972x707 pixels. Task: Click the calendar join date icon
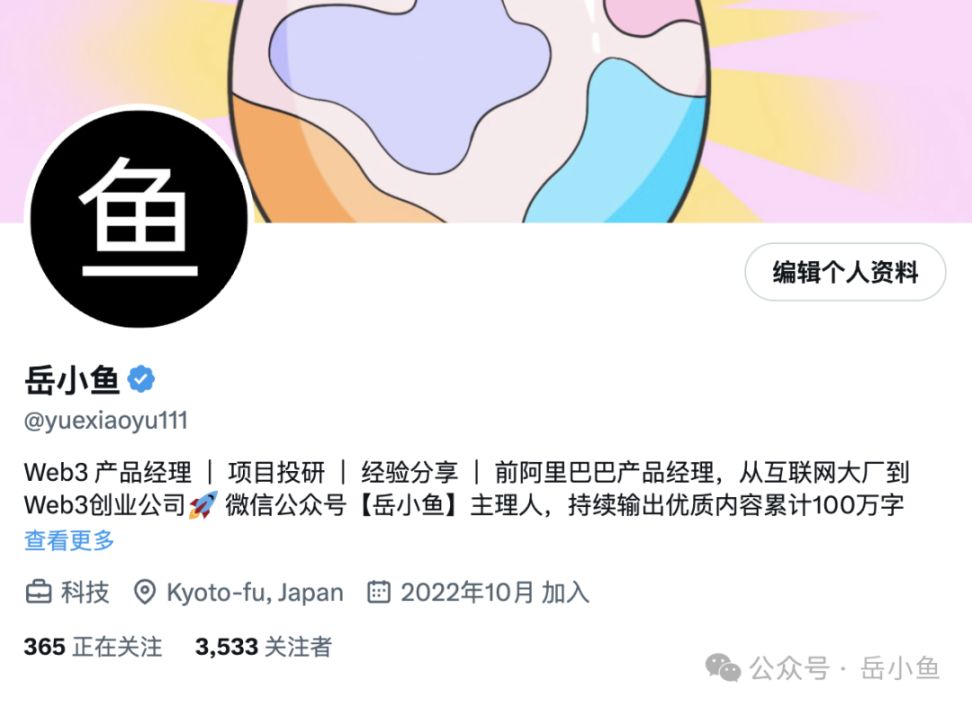379,592
